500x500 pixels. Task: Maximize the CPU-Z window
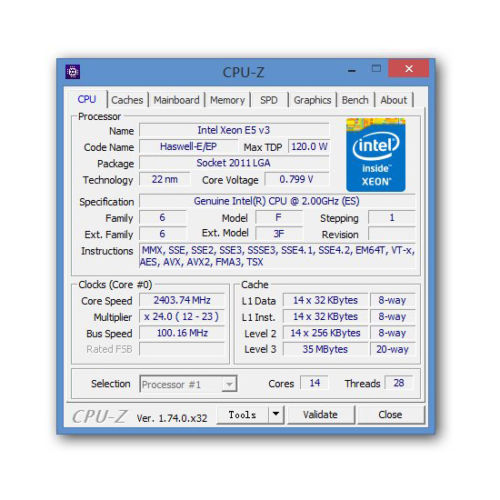[x=376, y=69]
